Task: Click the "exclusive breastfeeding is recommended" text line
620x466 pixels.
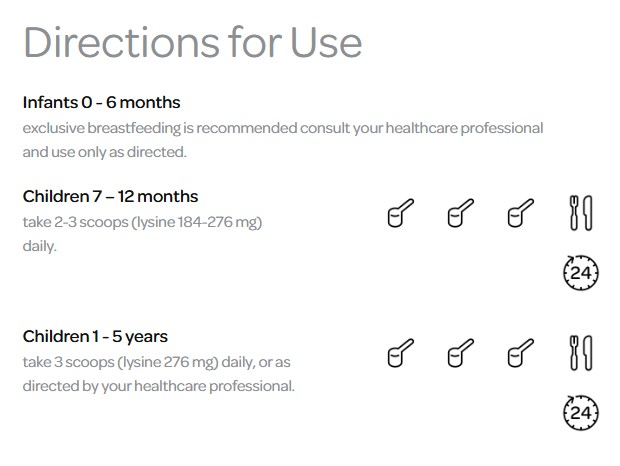Action: coord(283,129)
